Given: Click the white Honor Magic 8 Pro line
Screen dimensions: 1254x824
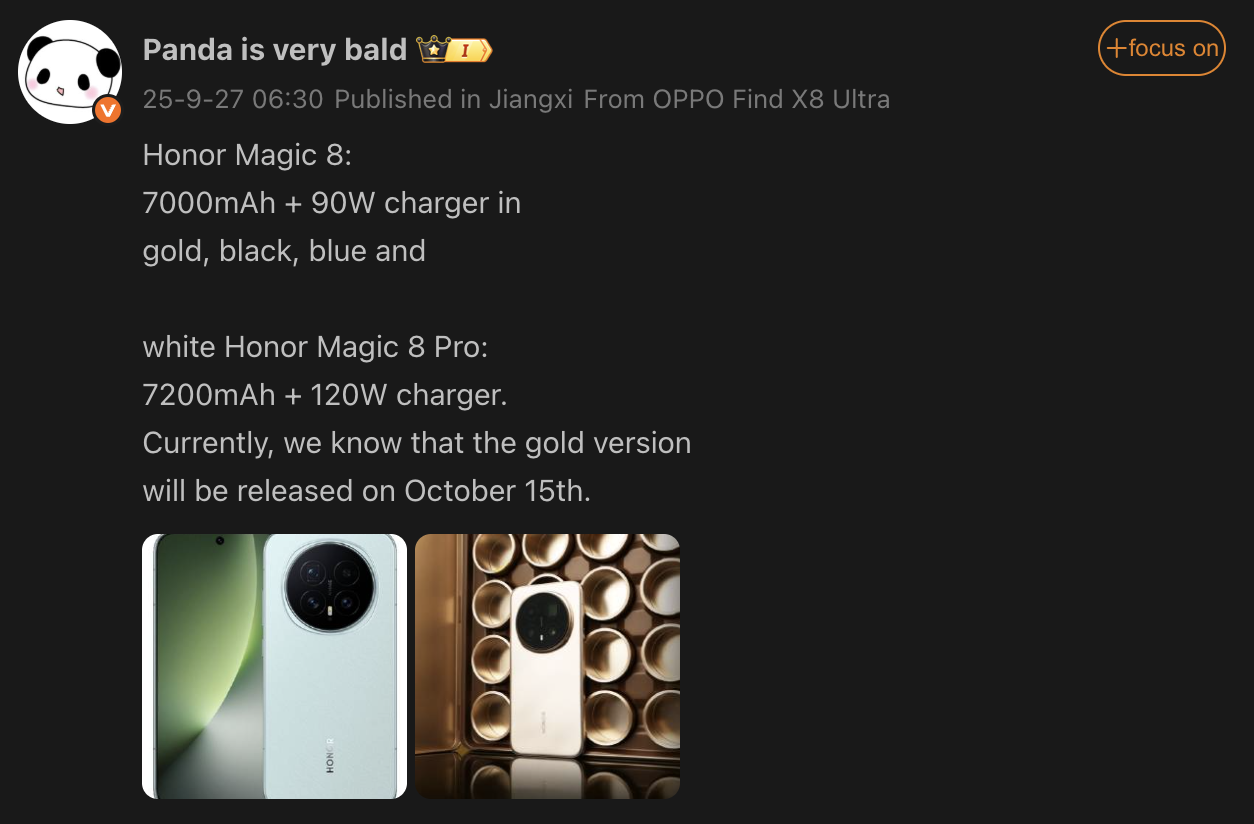Looking at the screenshot, I should [315, 346].
